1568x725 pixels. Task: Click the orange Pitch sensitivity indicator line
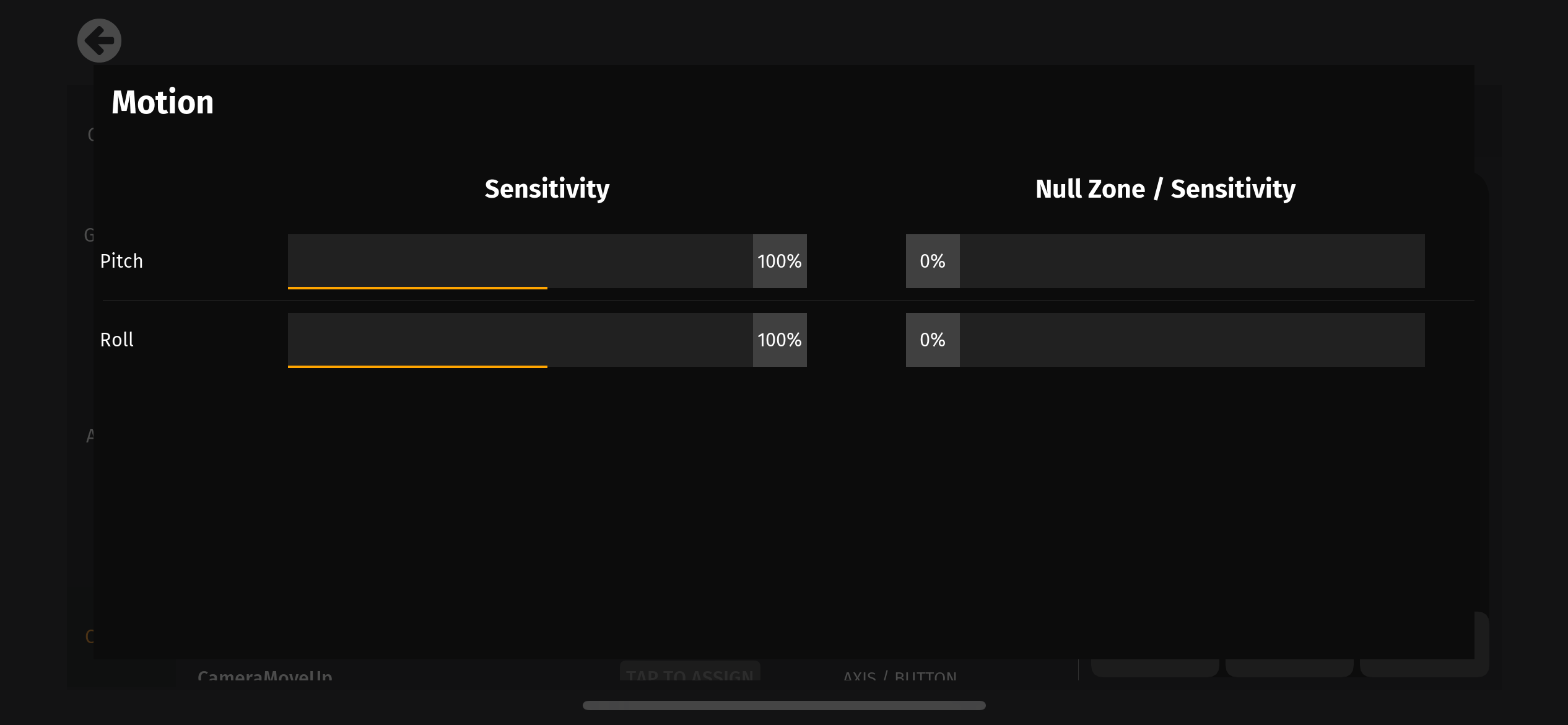tap(417, 288)
